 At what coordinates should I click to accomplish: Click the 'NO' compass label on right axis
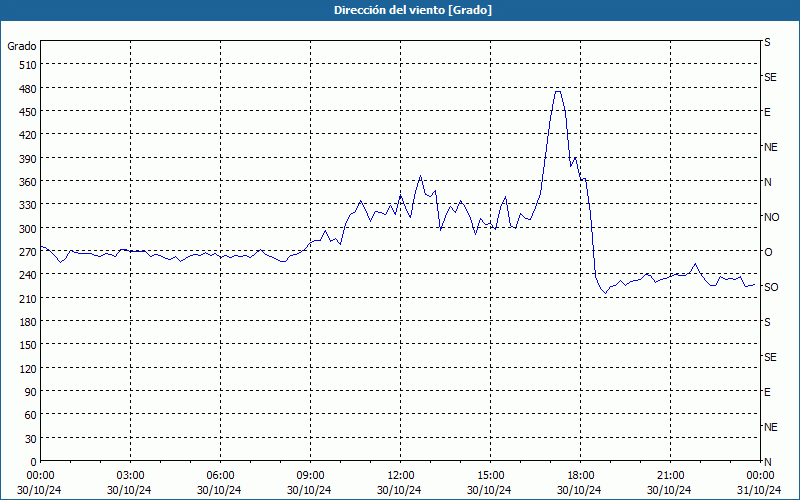click(x=771, y=217)
